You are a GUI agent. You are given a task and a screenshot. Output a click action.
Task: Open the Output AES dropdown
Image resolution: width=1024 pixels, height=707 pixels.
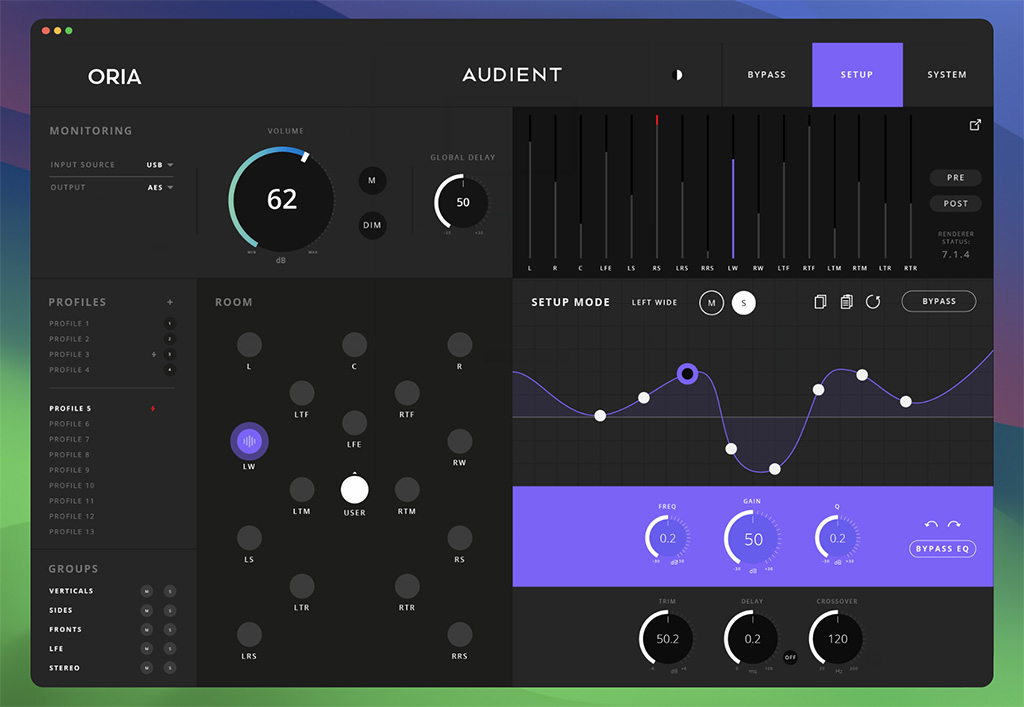pyautogui.click(x=161, y=188)
